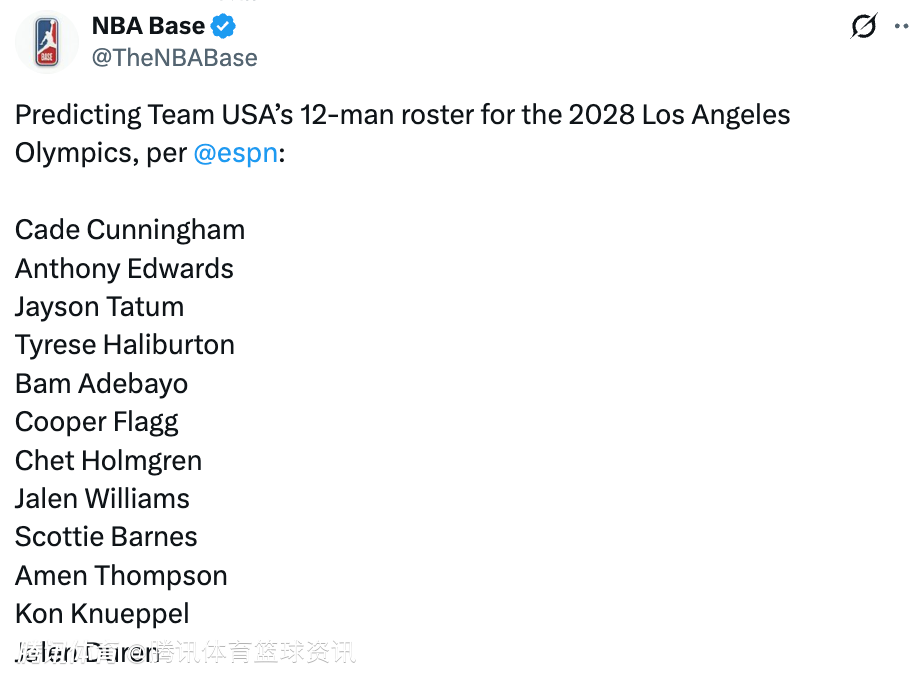Click the name Jayson Tatum

pos(99,307)
